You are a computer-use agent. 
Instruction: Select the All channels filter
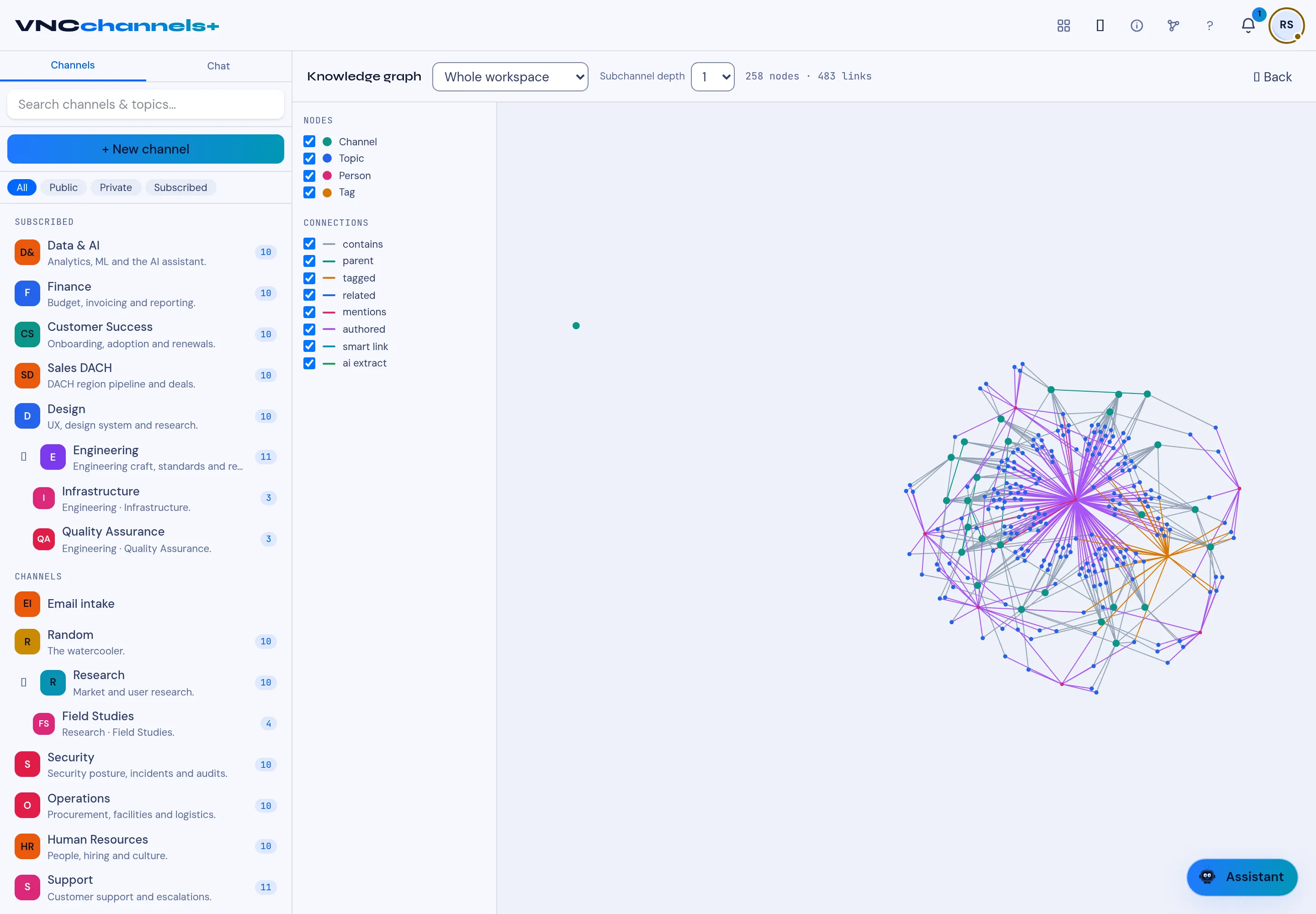tap(22, 187)
